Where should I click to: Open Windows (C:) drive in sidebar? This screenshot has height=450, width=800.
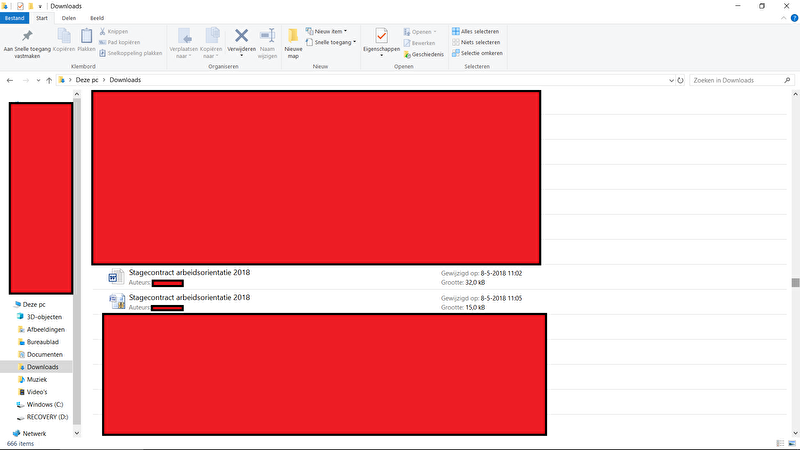47,404
